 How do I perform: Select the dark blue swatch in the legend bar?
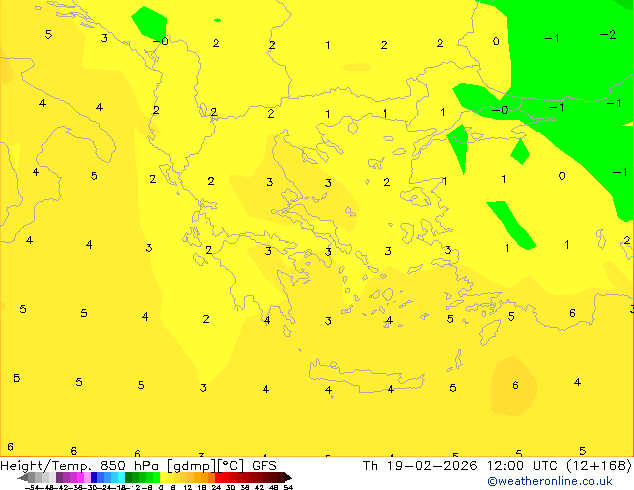(x=94, y=477)
